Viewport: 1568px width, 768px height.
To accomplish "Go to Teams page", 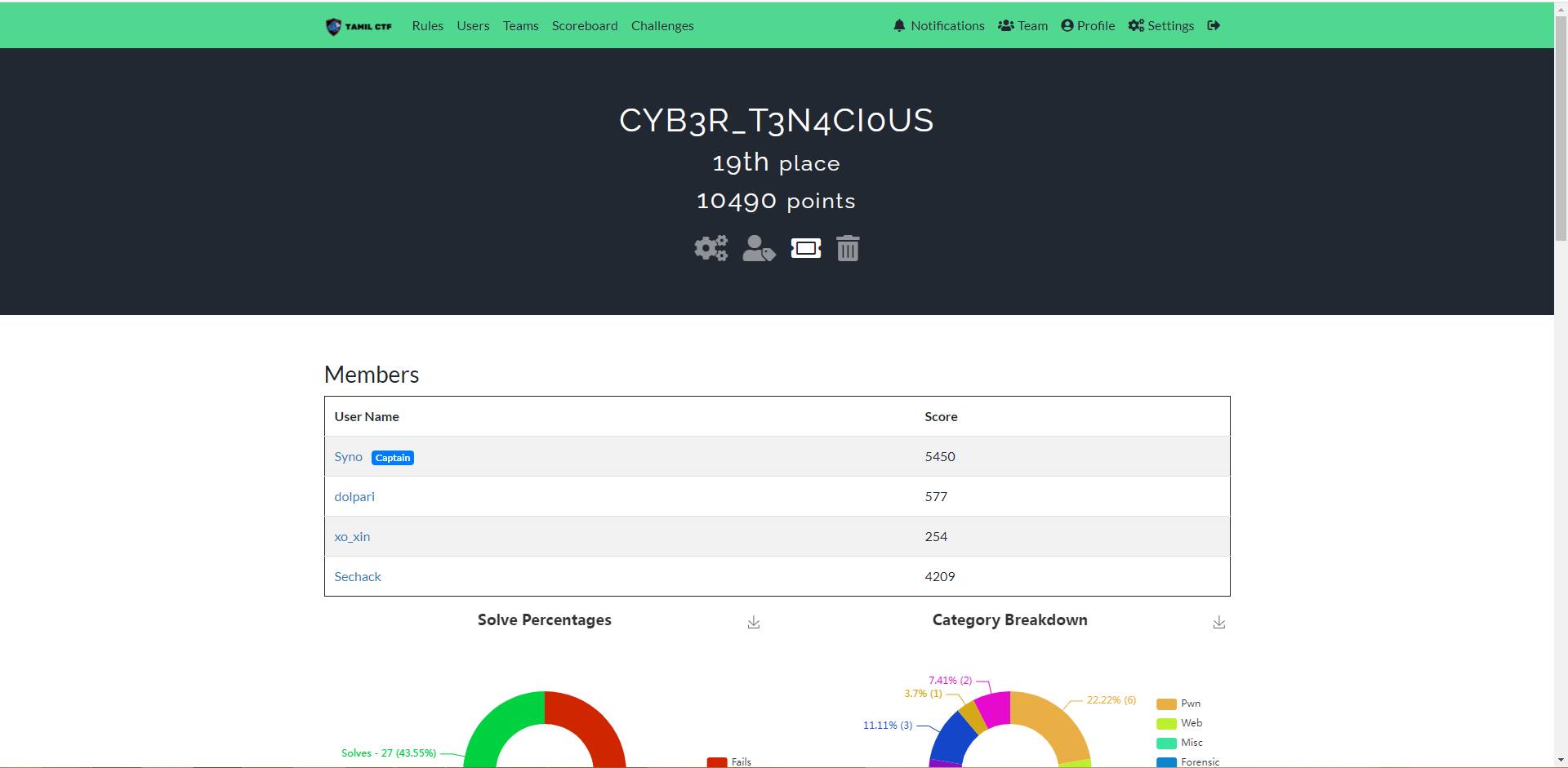I will tap(520, 26).
